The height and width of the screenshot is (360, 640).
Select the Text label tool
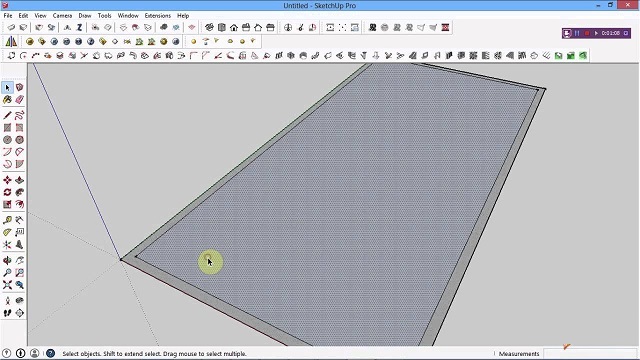click(19, 232)
